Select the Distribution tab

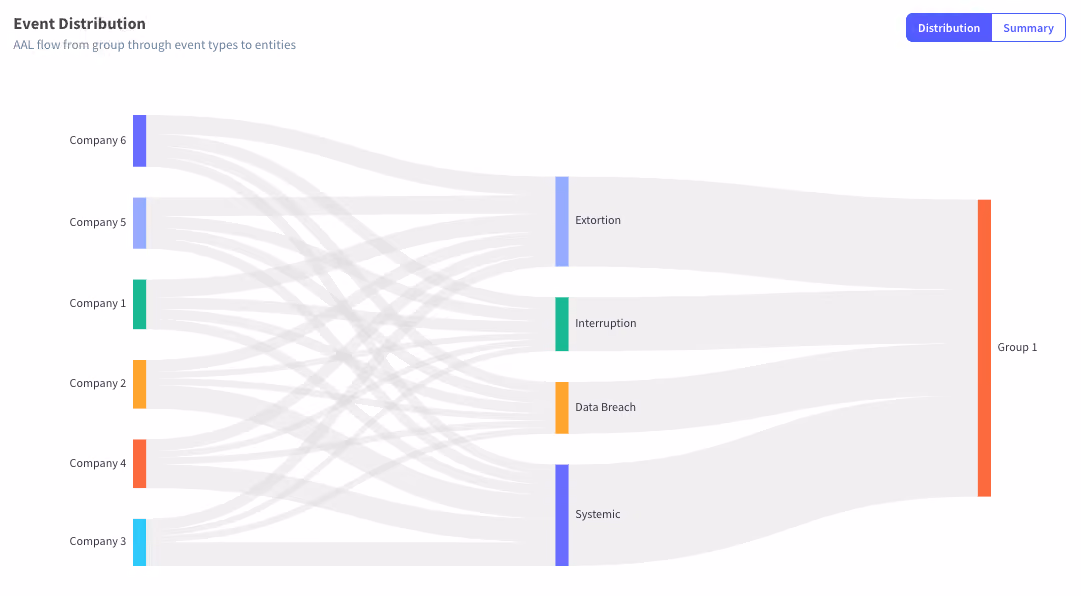point(949,28)
